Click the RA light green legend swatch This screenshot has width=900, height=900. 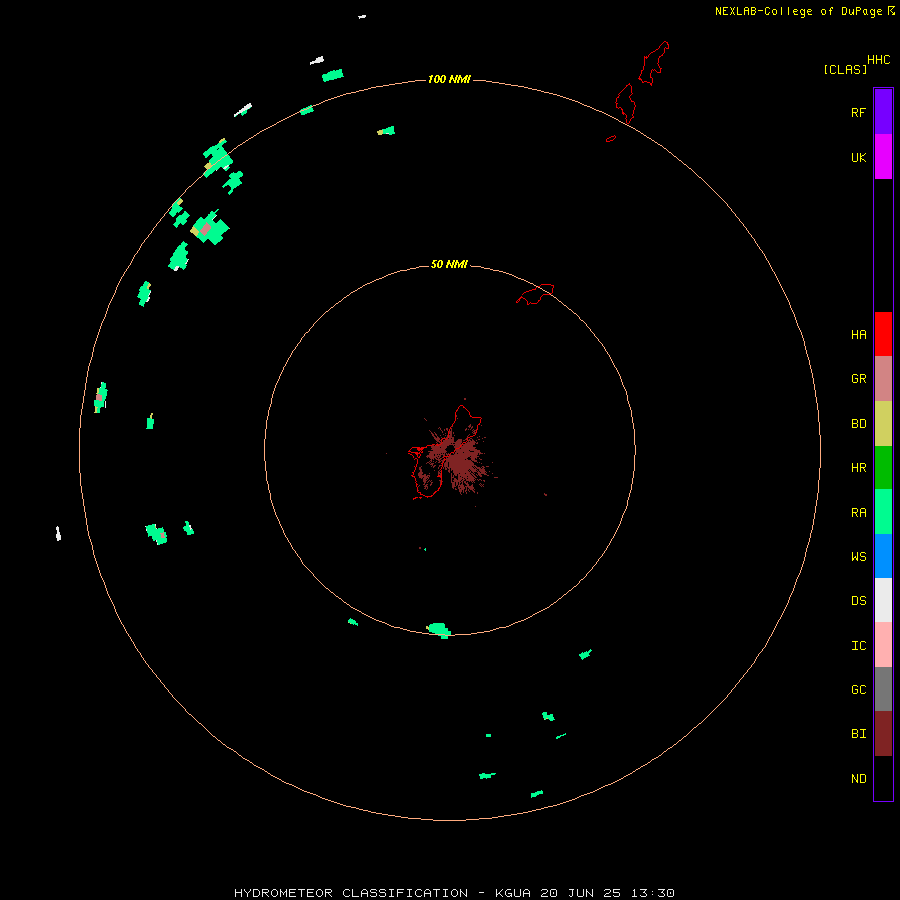[x=883, y=512]
